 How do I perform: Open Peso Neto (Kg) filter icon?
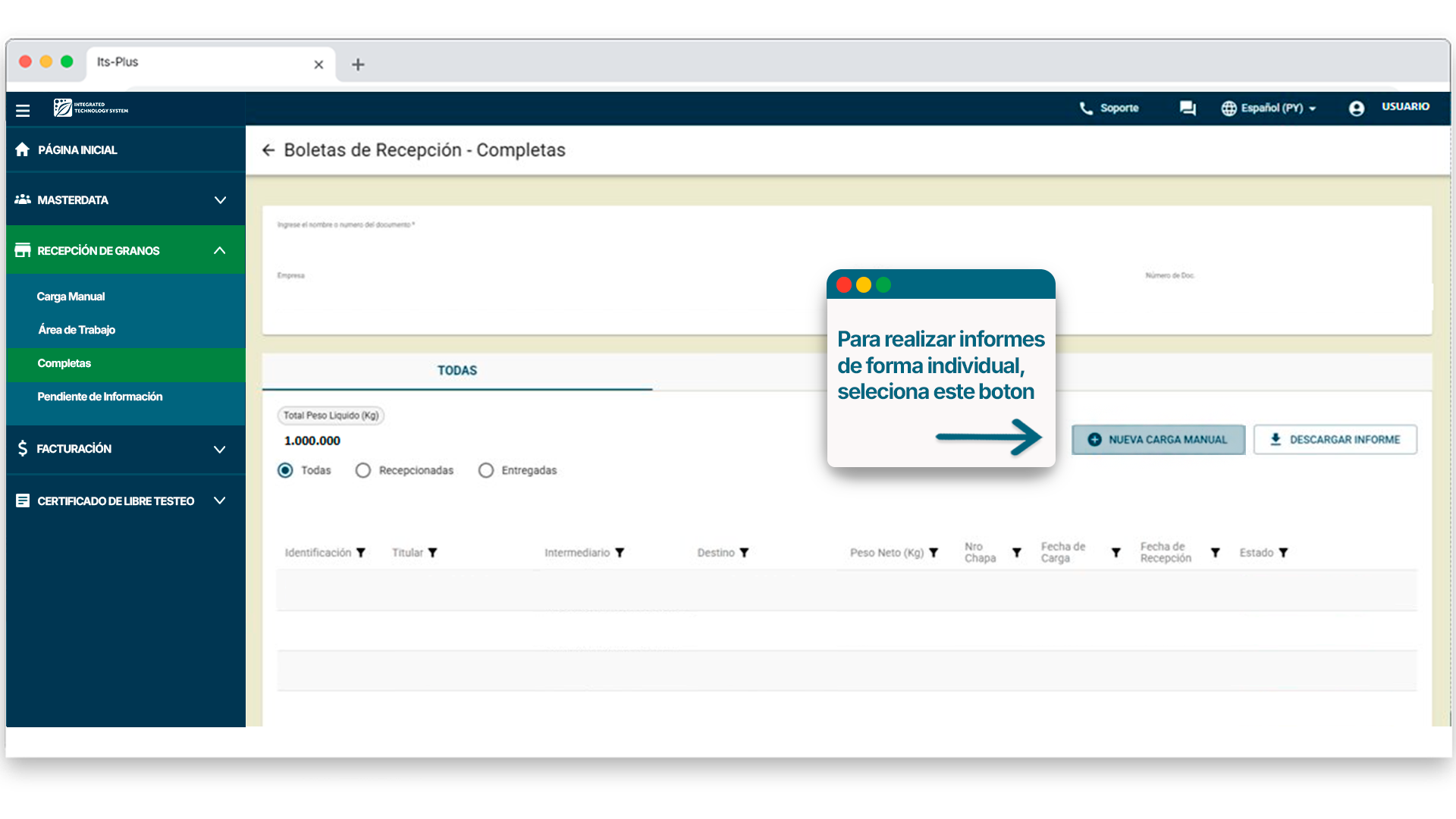click(x=934, y=553)
